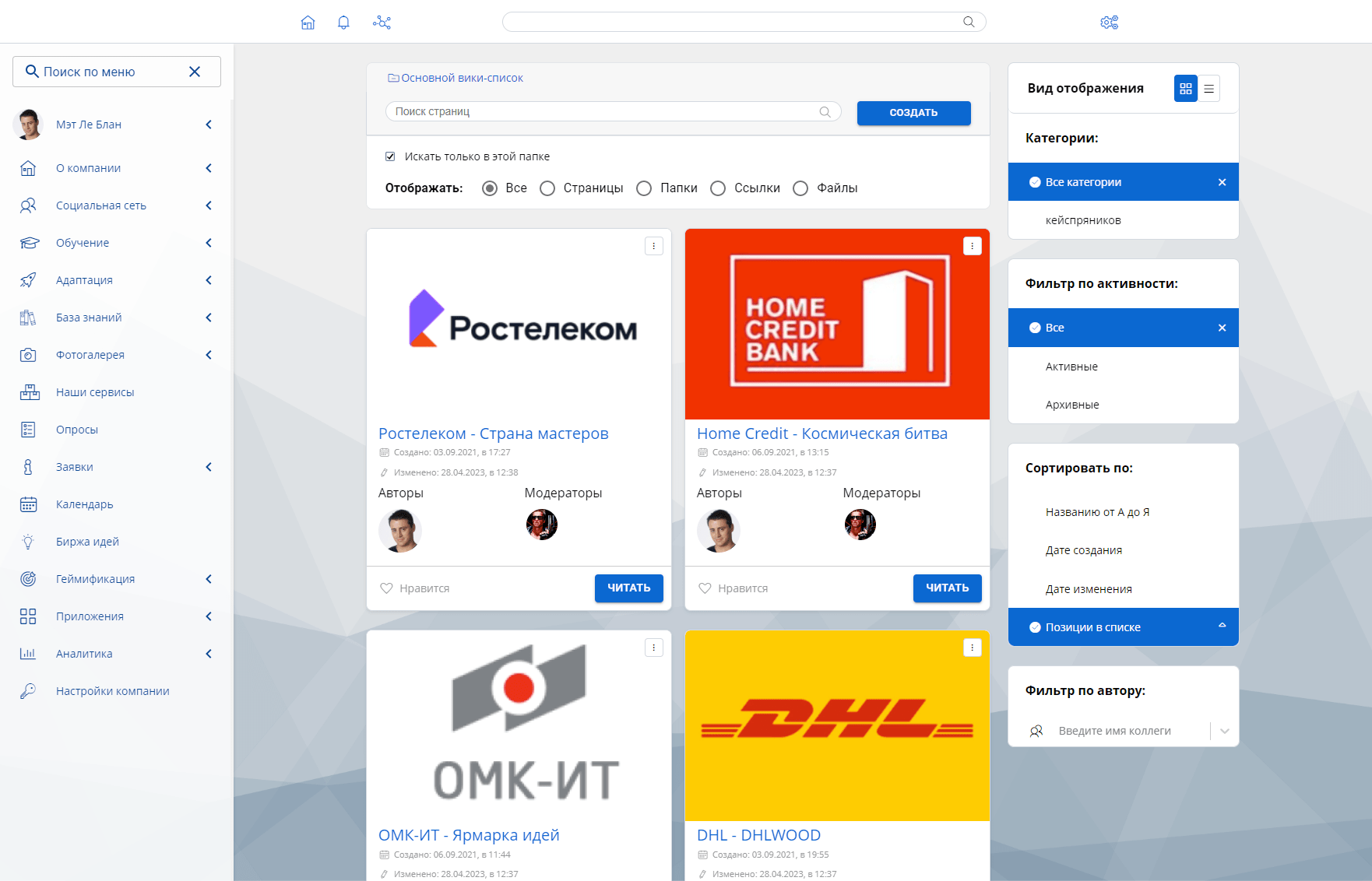Viewport: 1372px width, 881px height.
Task: Click ЧИТАТЬ on Home Credit card
Action: 947,588
